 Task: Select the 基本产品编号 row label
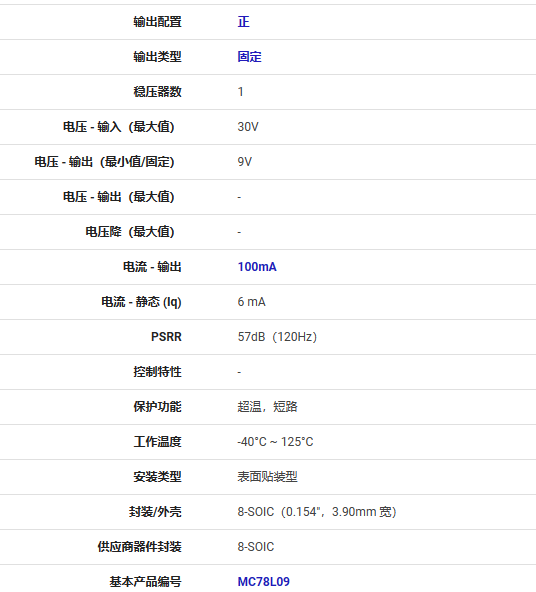pos(145,582)
